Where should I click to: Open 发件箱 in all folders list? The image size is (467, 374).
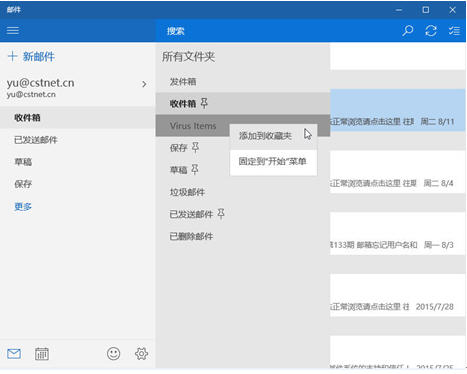[243, 81]
